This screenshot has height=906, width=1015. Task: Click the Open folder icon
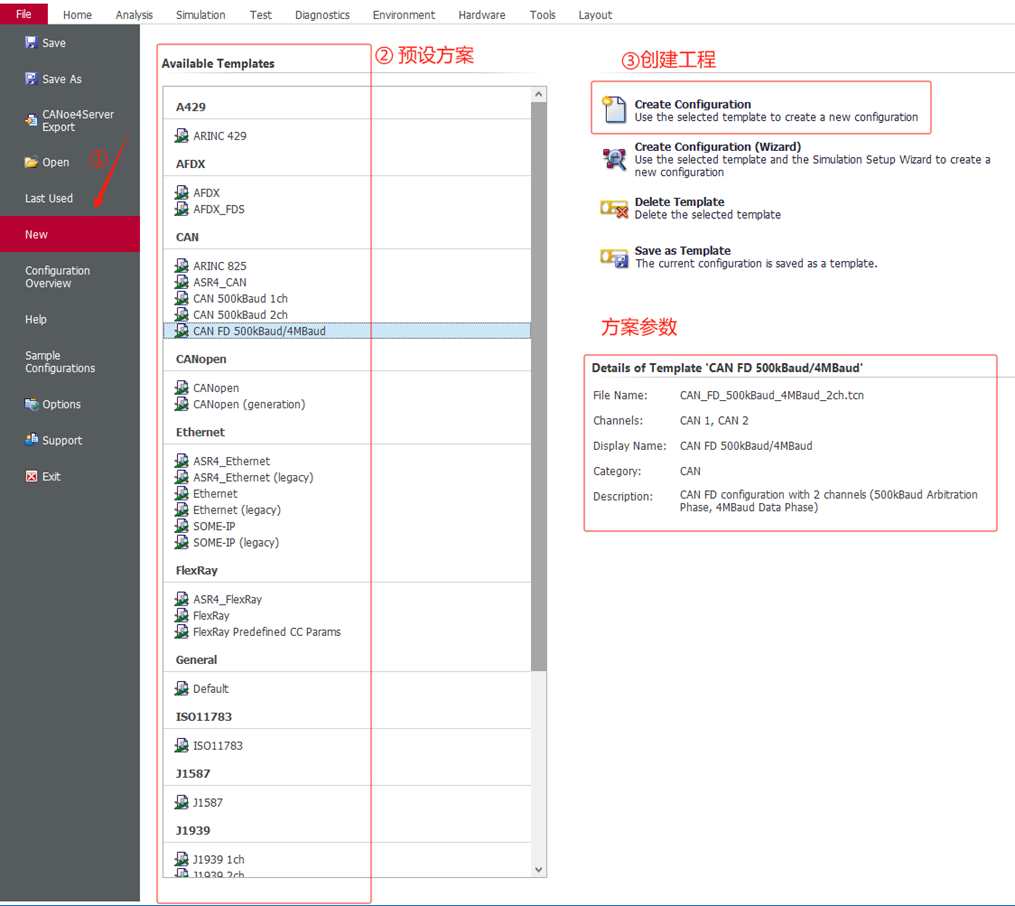(x=31, y=162)
